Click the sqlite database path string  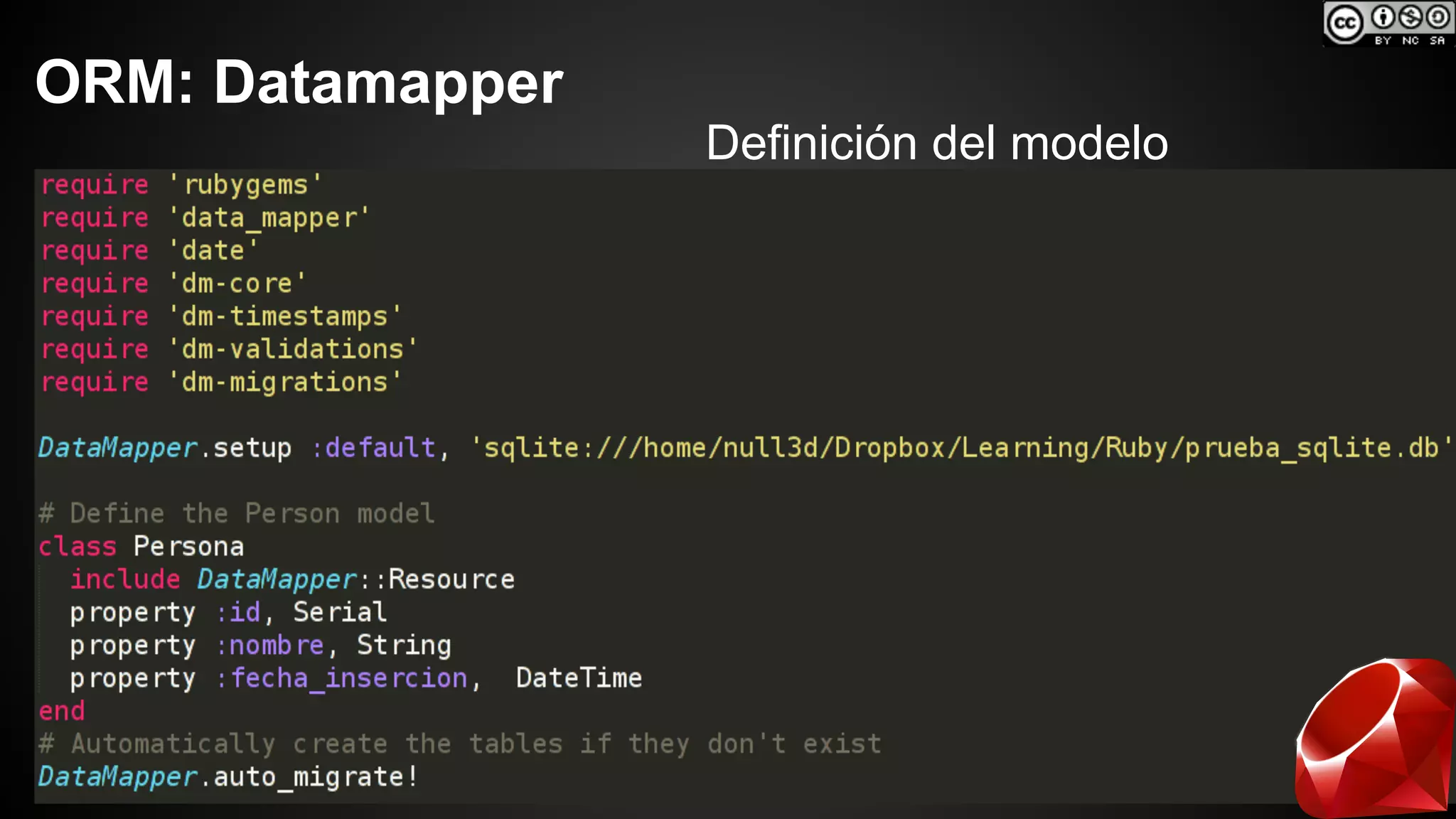(x=962, y=448)
